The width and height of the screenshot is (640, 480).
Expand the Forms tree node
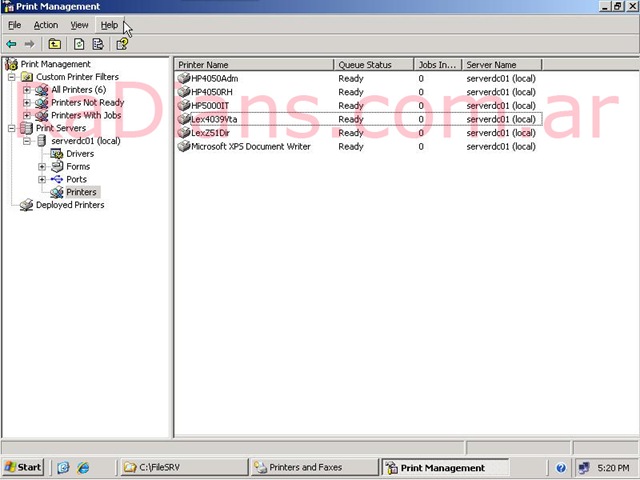42,166
